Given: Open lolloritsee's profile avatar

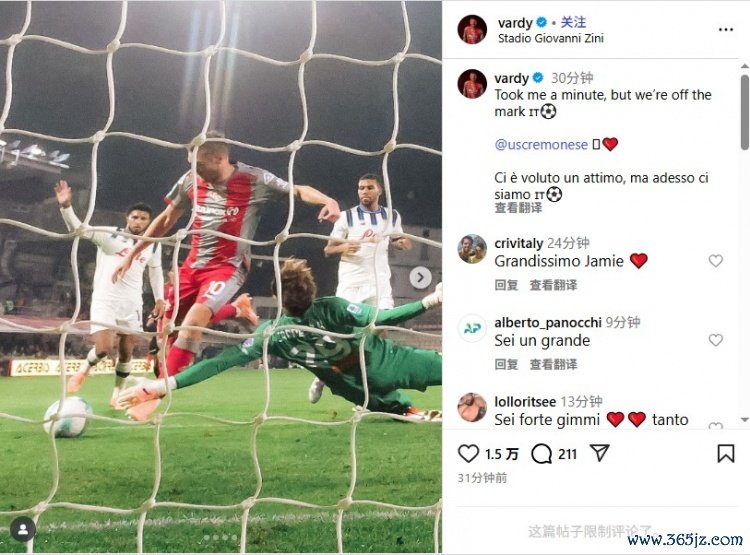Looking at the screenshot, I should (472, 407).
